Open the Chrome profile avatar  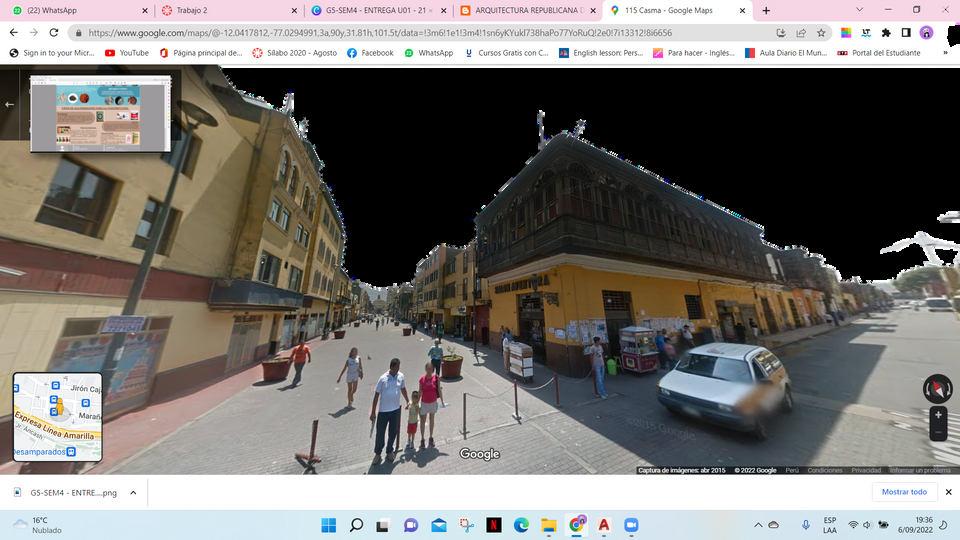coord(926,33)
